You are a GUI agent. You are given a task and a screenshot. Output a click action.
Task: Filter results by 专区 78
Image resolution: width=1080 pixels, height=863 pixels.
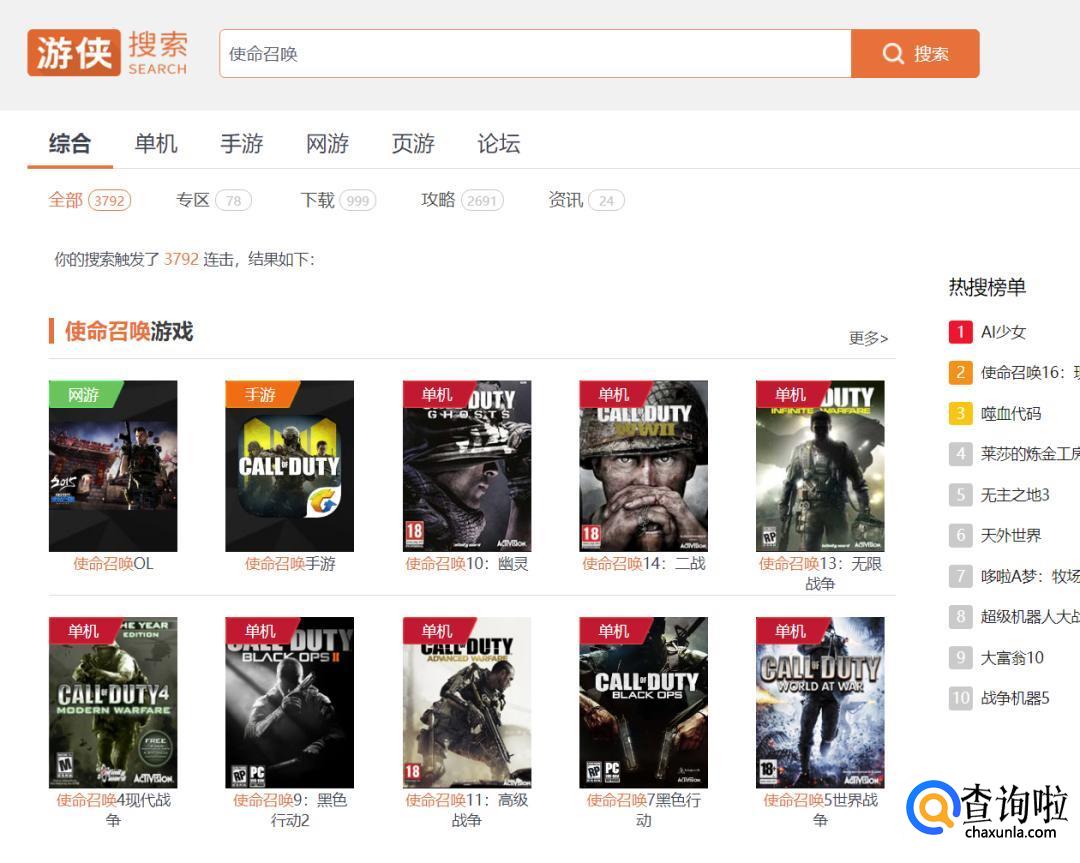point(214,200)
